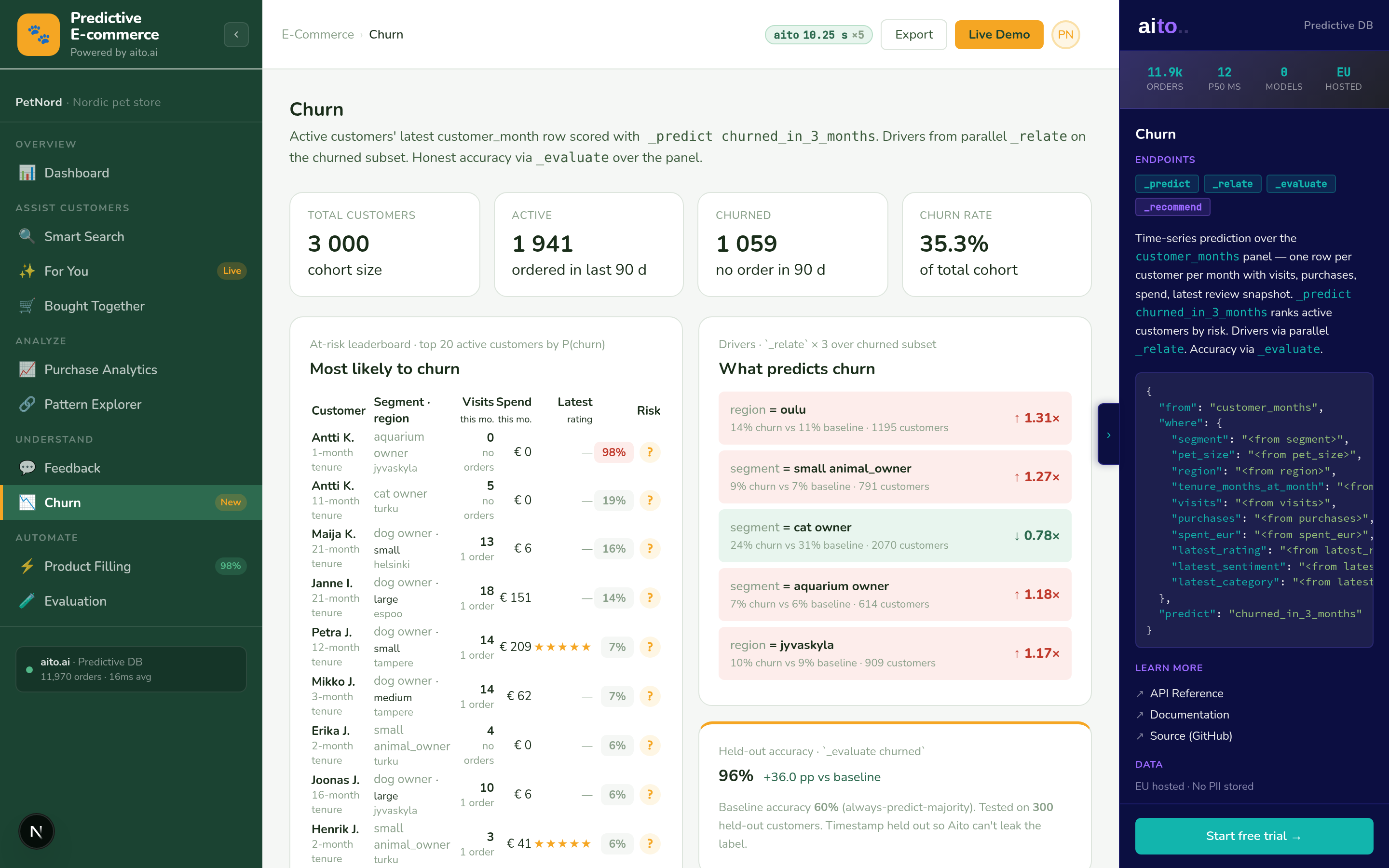This screenshot has width=1389, height=868.
Task: Select the region = jyvaskyla driver card
Action: coord(894,653)
